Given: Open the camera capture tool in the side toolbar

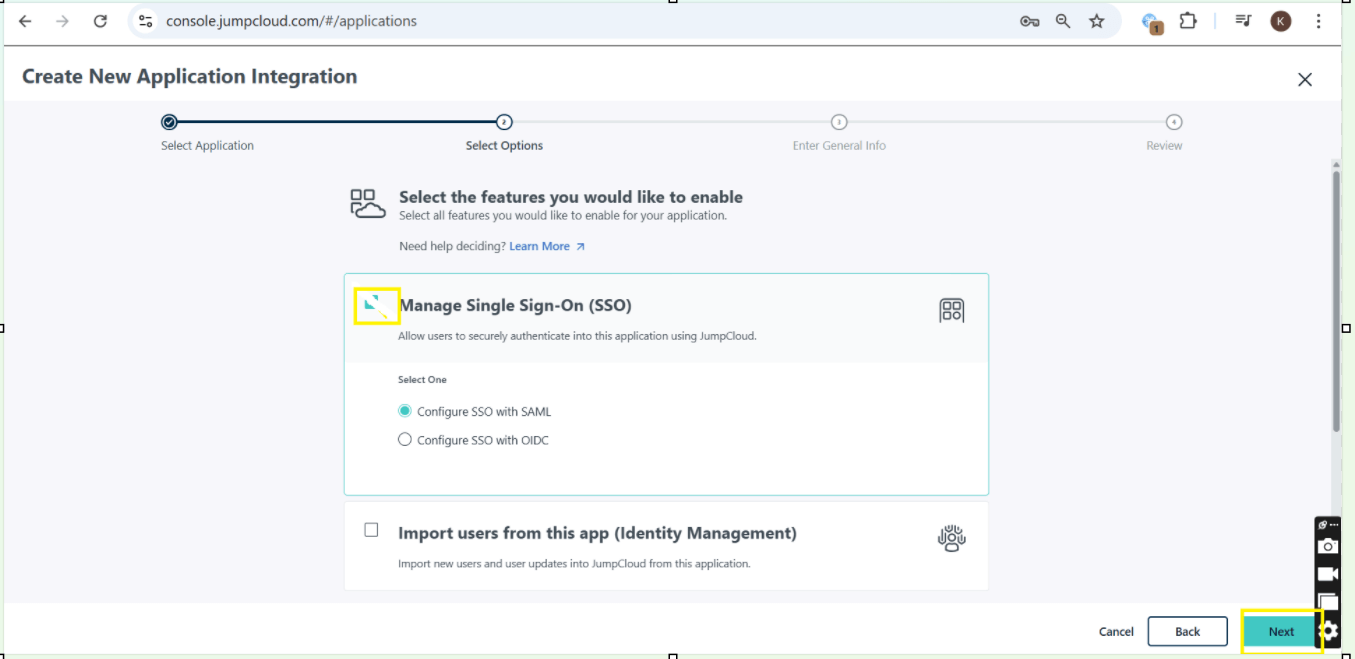Looking at the screenshot, I should pos(1327,545).
